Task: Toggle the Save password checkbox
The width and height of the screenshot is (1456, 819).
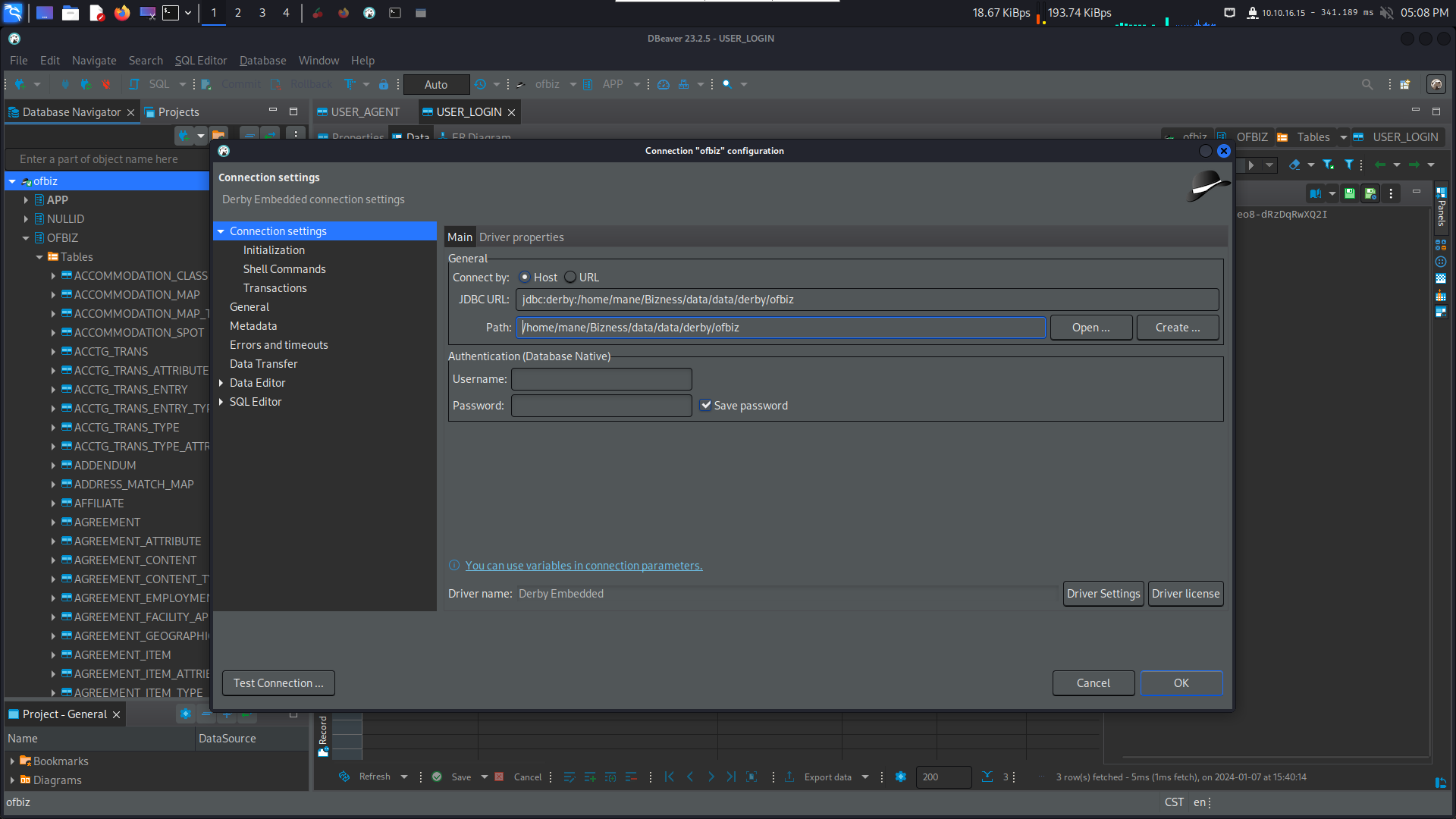Action: point(706,405)
